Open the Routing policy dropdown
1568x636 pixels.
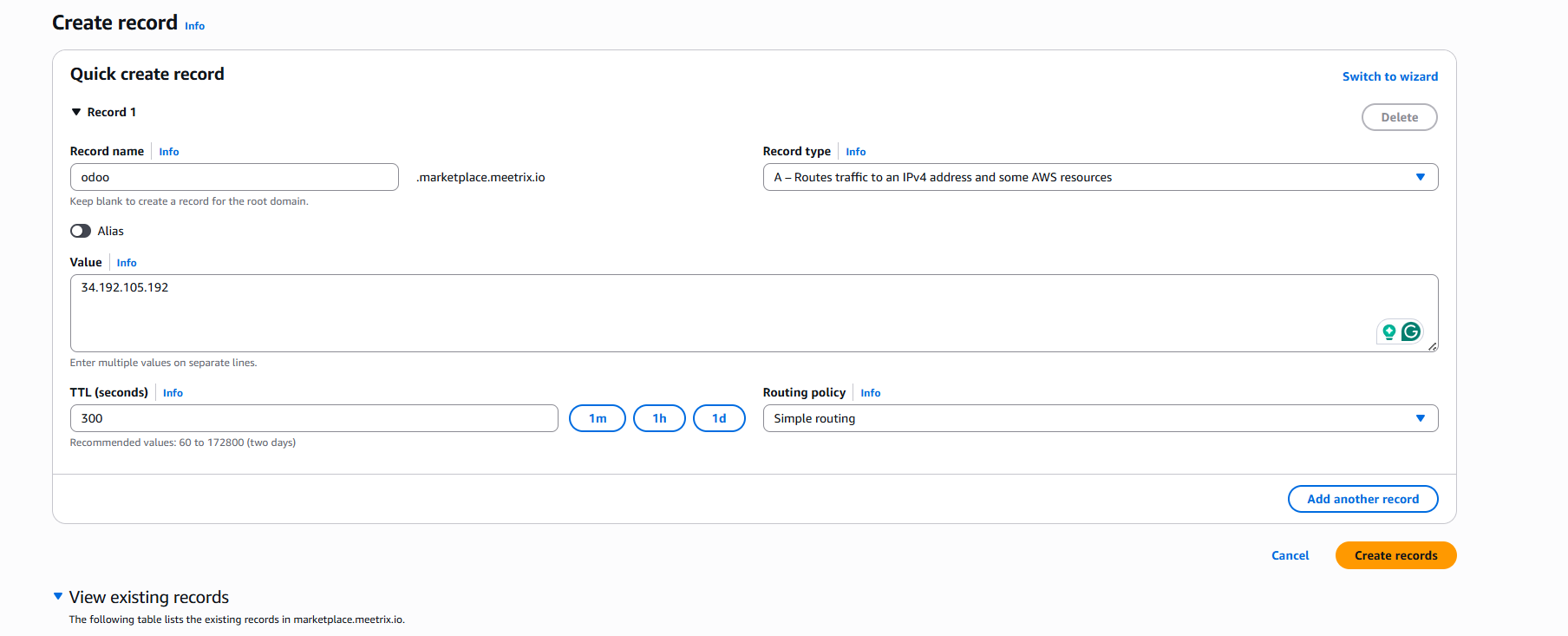(1100, 418)
